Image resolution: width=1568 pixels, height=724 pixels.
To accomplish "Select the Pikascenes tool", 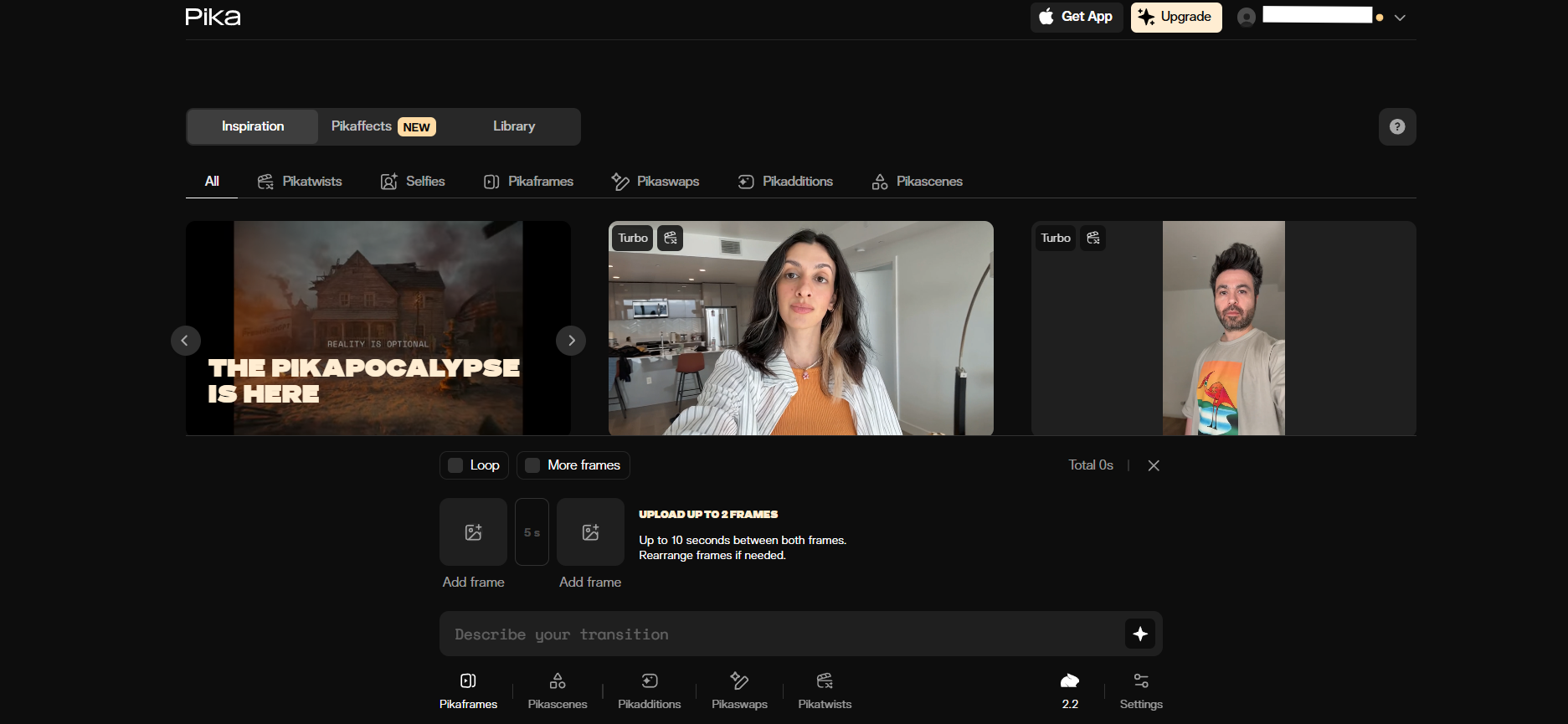I will coord(558,691).
